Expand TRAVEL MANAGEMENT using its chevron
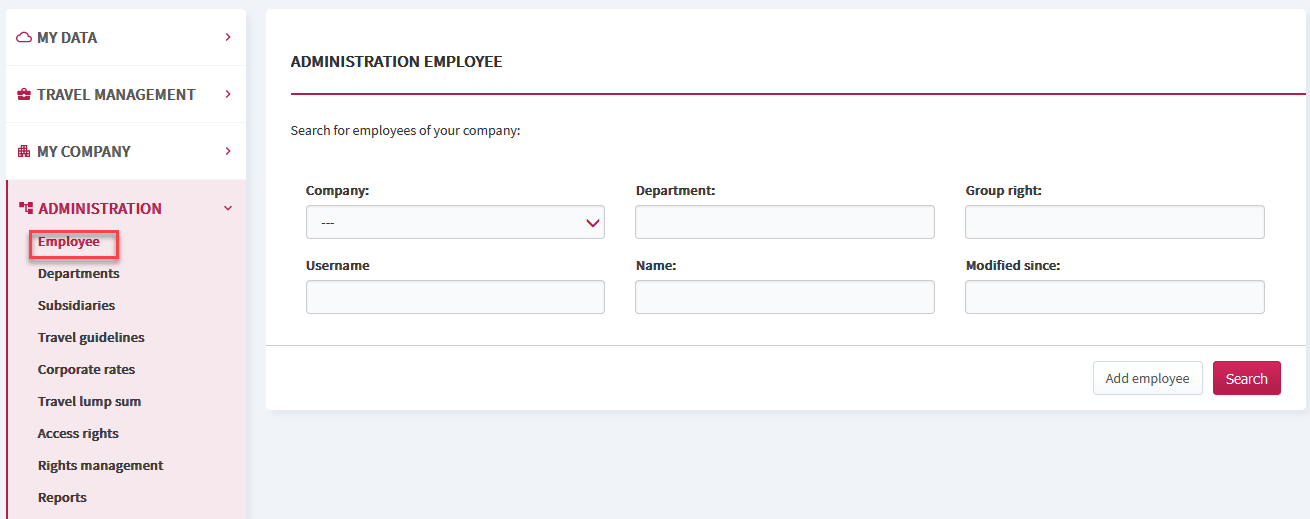Viewport: 1310px width, 519px height. 228,94
